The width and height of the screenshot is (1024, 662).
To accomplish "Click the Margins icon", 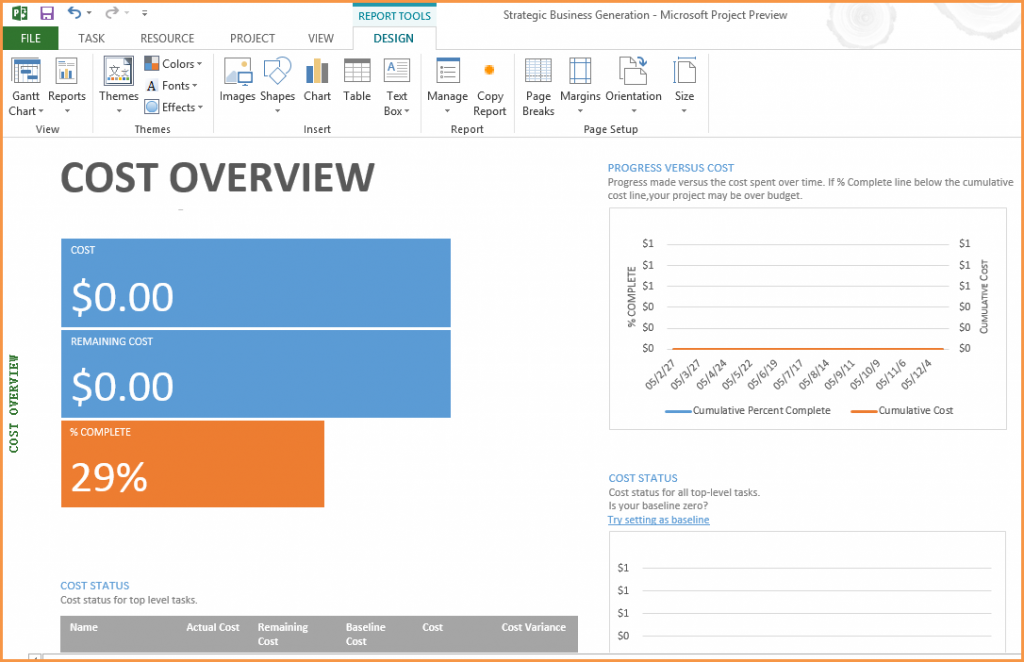I will (580, 71).
